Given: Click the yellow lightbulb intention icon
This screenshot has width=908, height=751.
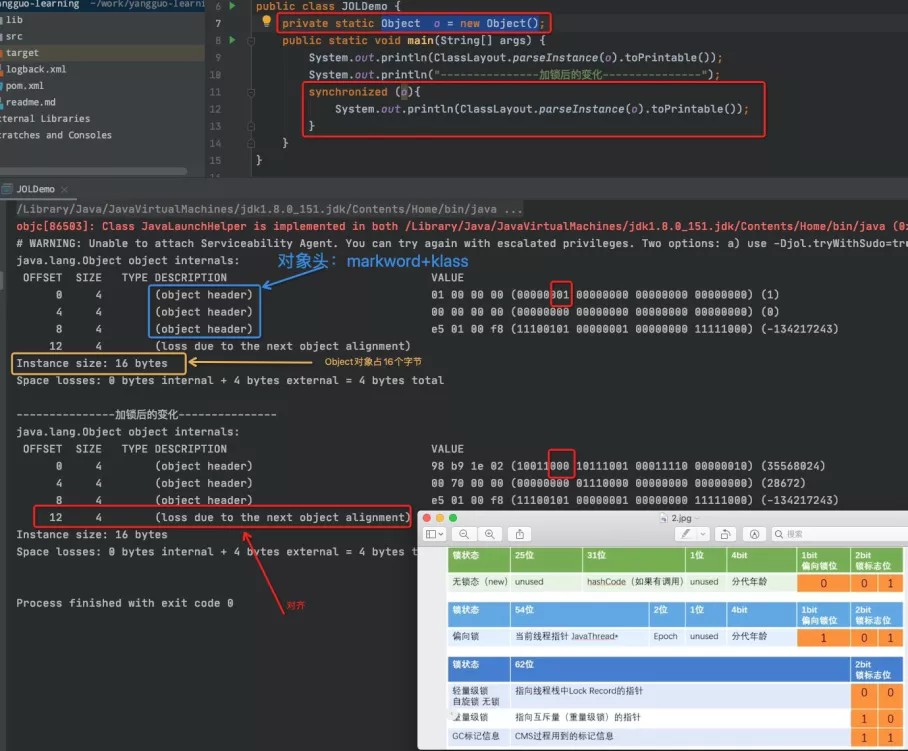Looking at the screenshot, I should tap(265, 21).
